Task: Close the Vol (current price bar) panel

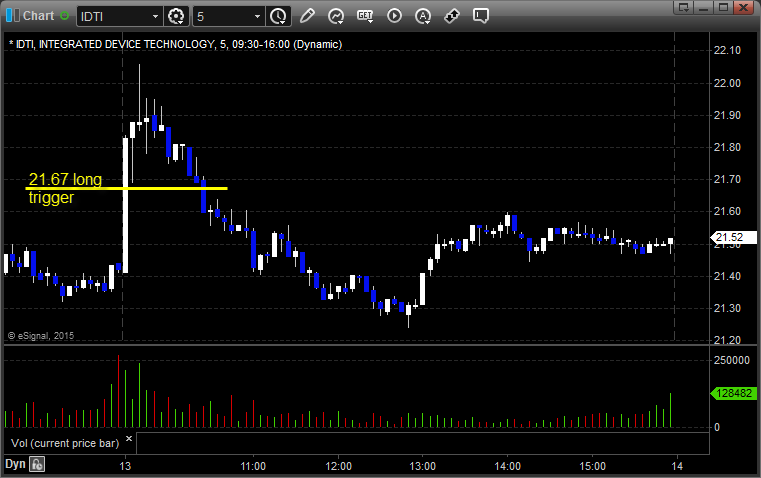Action: (x=128, y=439)
